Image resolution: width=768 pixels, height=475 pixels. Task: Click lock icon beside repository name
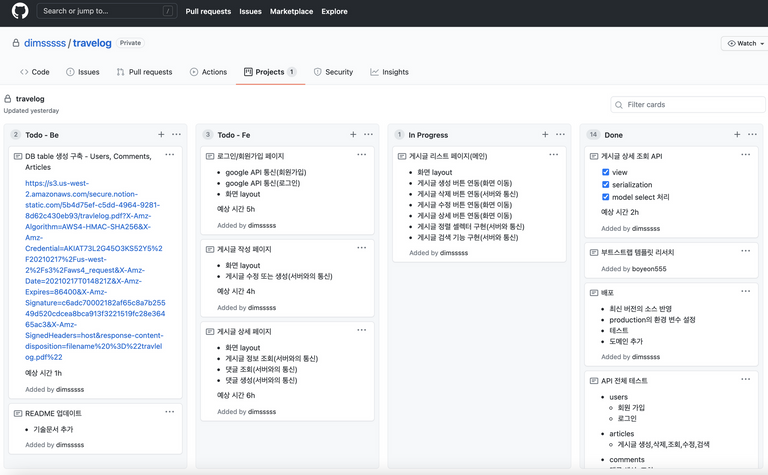[x=16, y=43]
